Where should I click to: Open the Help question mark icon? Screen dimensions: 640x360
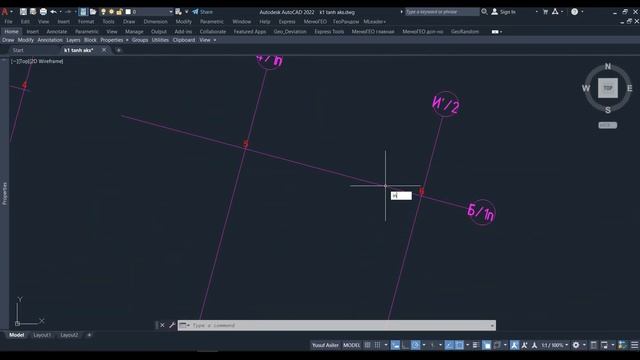pyautogui.click(x=574, y=12)
